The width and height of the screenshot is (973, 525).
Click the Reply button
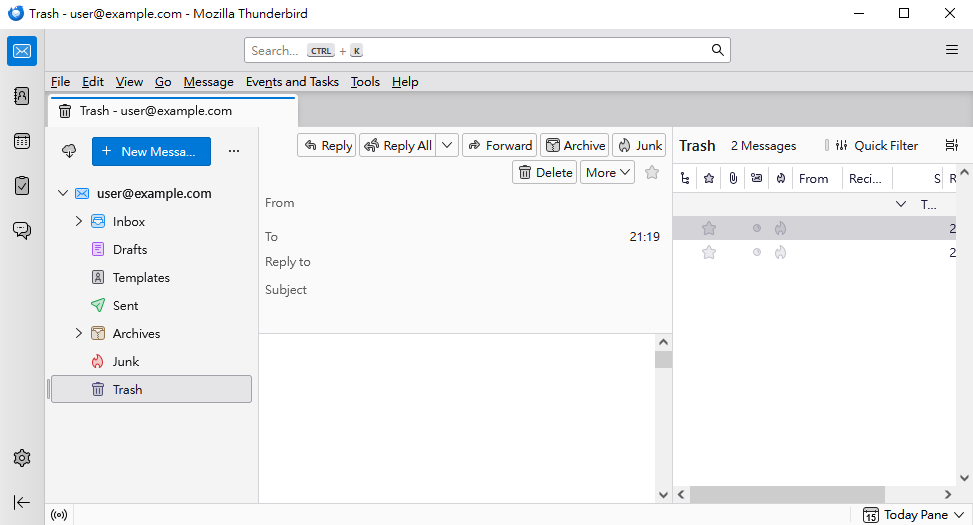point(326,145)
